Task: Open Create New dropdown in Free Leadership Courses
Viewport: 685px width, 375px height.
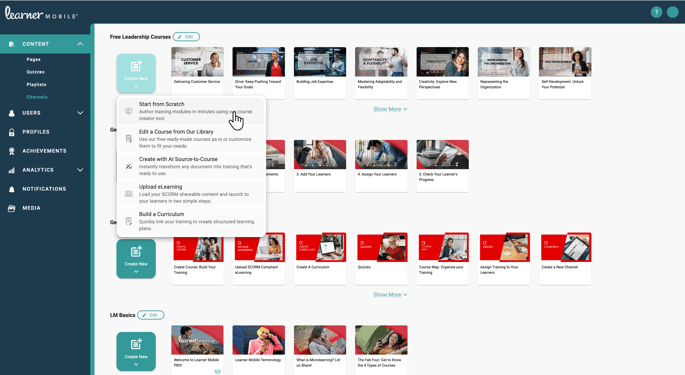Action: coord(136,73)
